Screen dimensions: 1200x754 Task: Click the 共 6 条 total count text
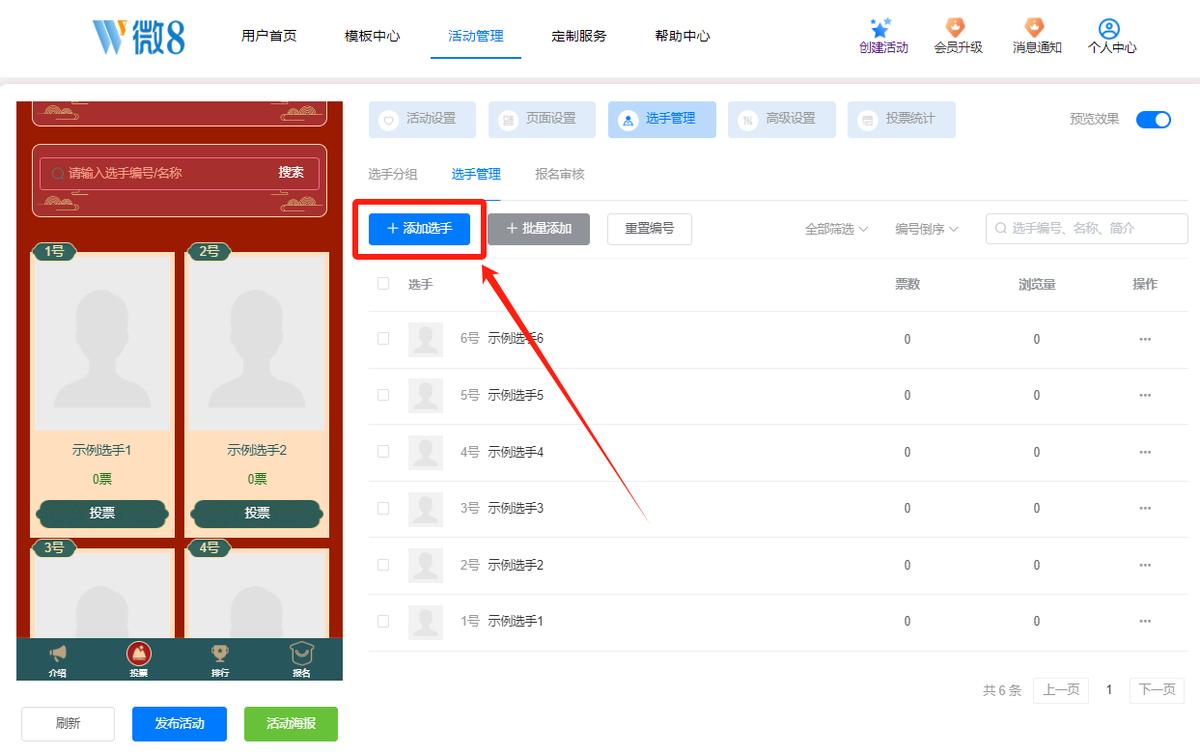pos(1002,690)
